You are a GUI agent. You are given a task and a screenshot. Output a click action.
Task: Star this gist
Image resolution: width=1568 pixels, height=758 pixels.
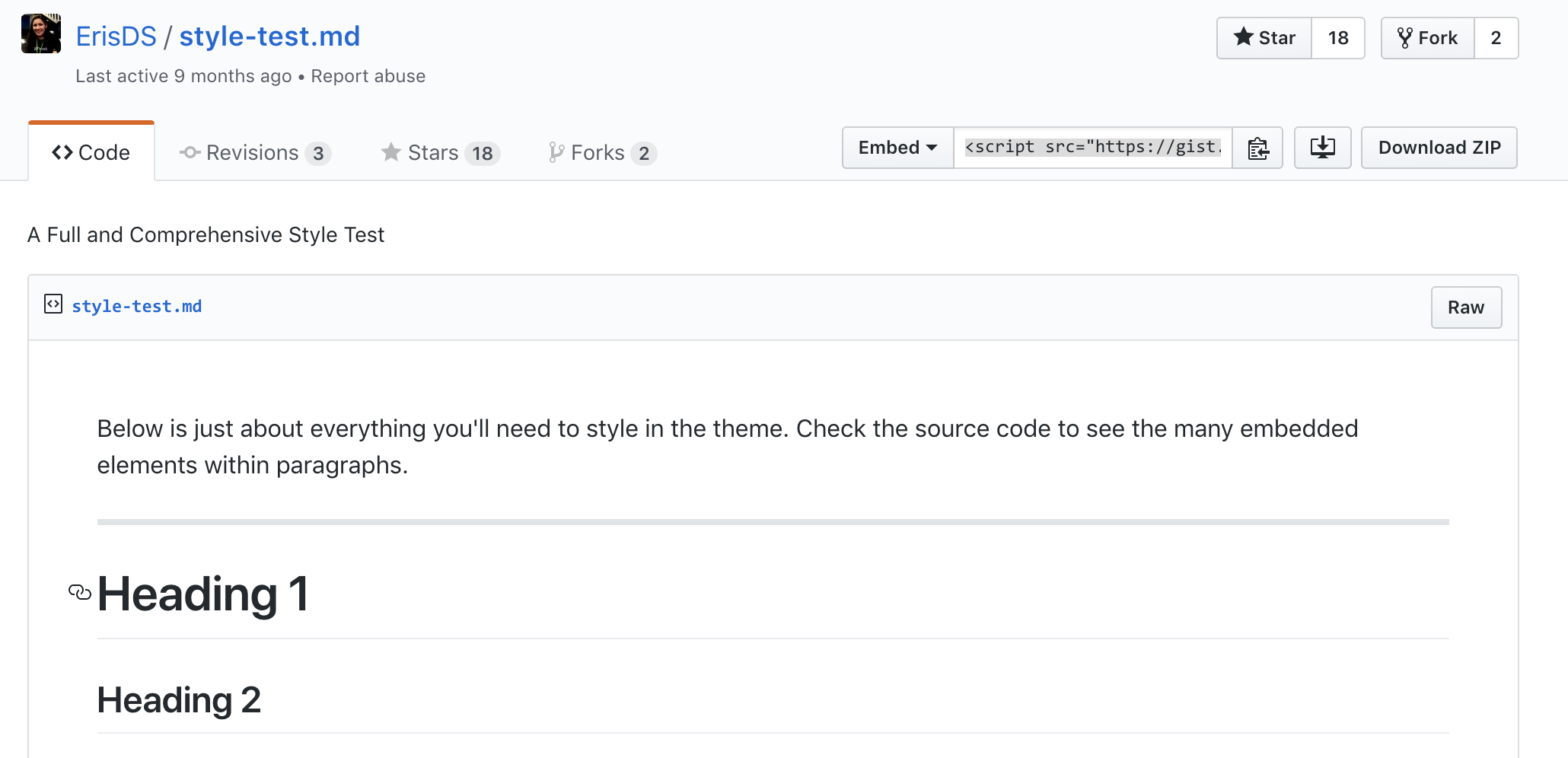tap(1264, 38)
